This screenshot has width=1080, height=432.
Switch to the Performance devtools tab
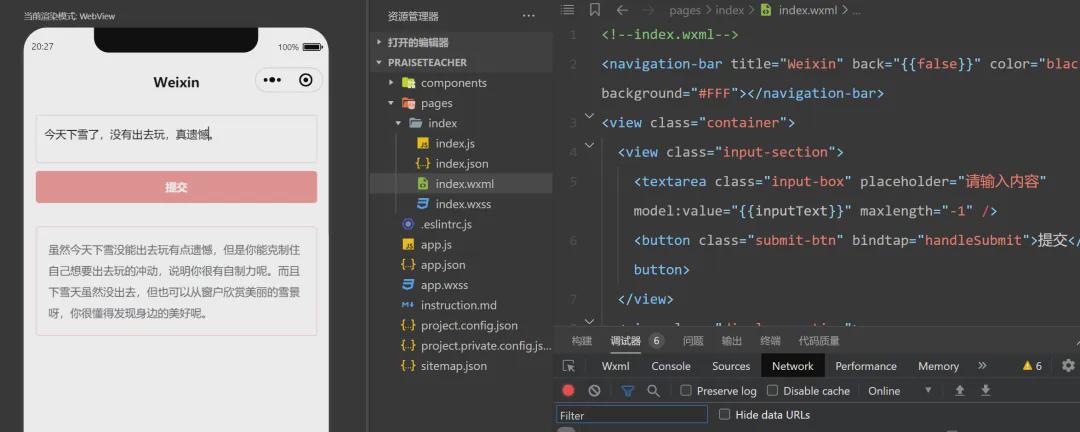coord(866,366)
